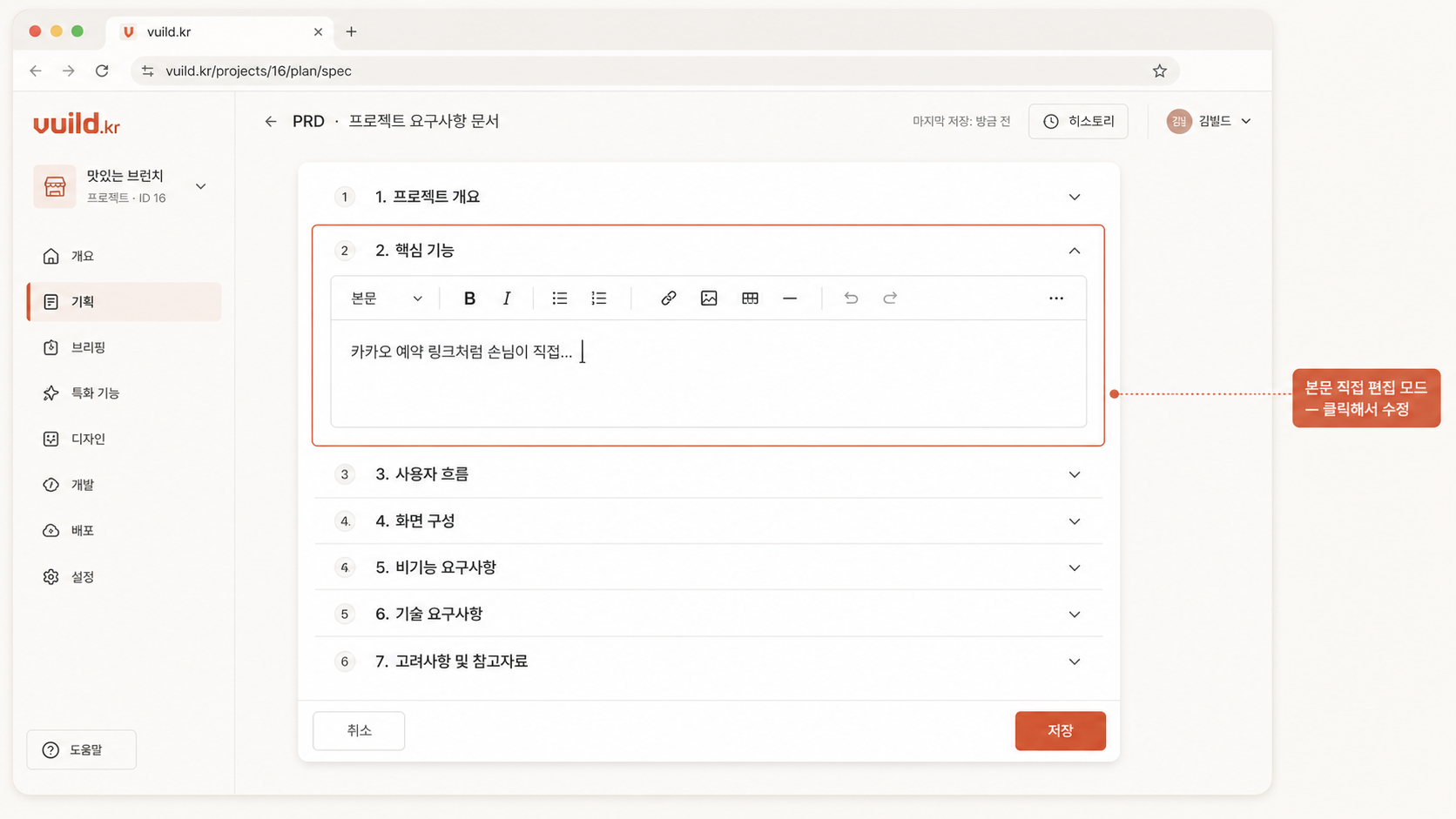
Task: View site information icon in address bar
Action: pyautogui.click(x=148, y=71)
